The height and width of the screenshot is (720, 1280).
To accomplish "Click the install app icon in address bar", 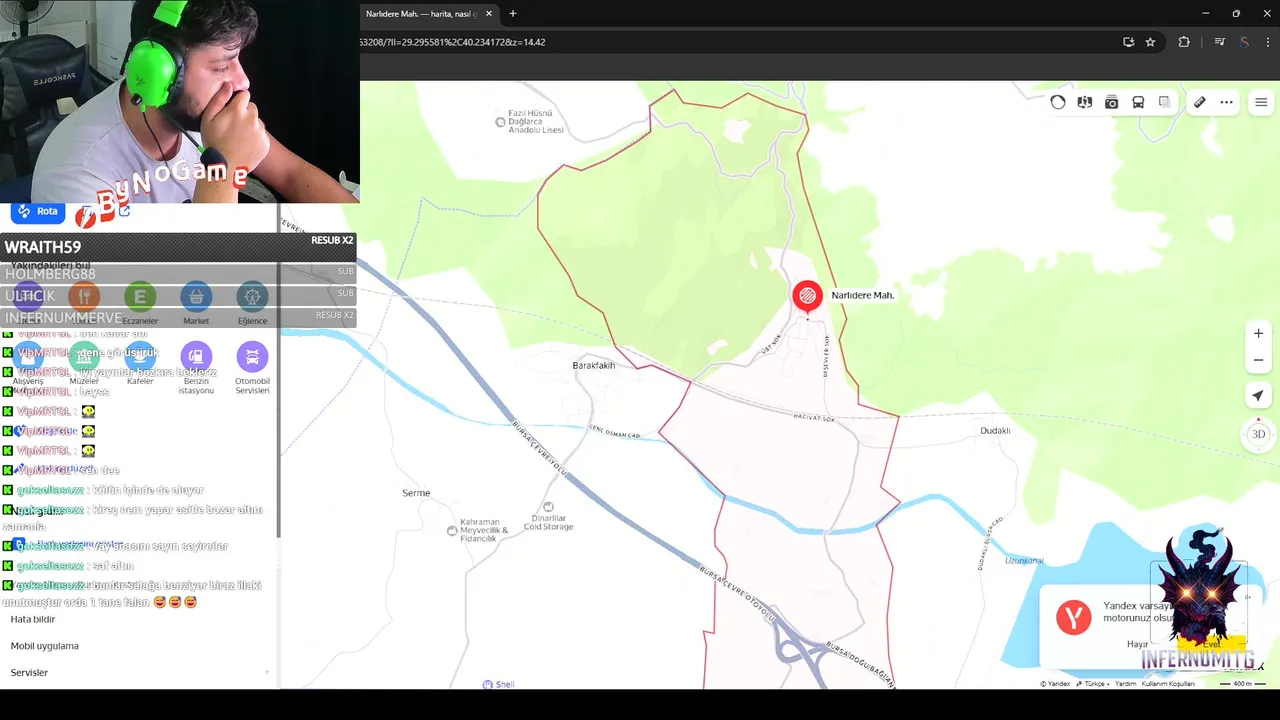I will pos(1129,42).
